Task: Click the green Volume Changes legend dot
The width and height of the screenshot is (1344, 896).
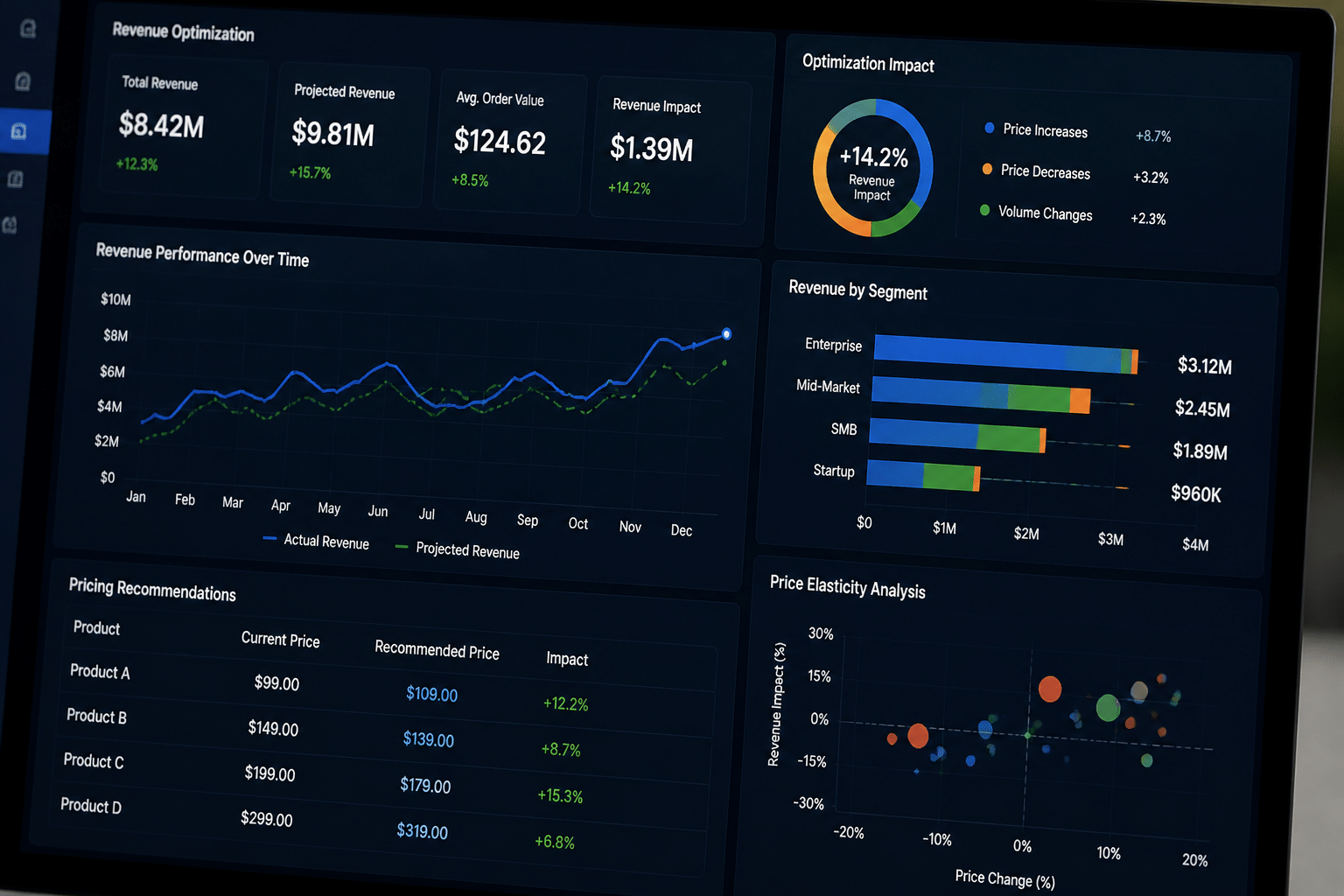Action: (x=984, y=210)
